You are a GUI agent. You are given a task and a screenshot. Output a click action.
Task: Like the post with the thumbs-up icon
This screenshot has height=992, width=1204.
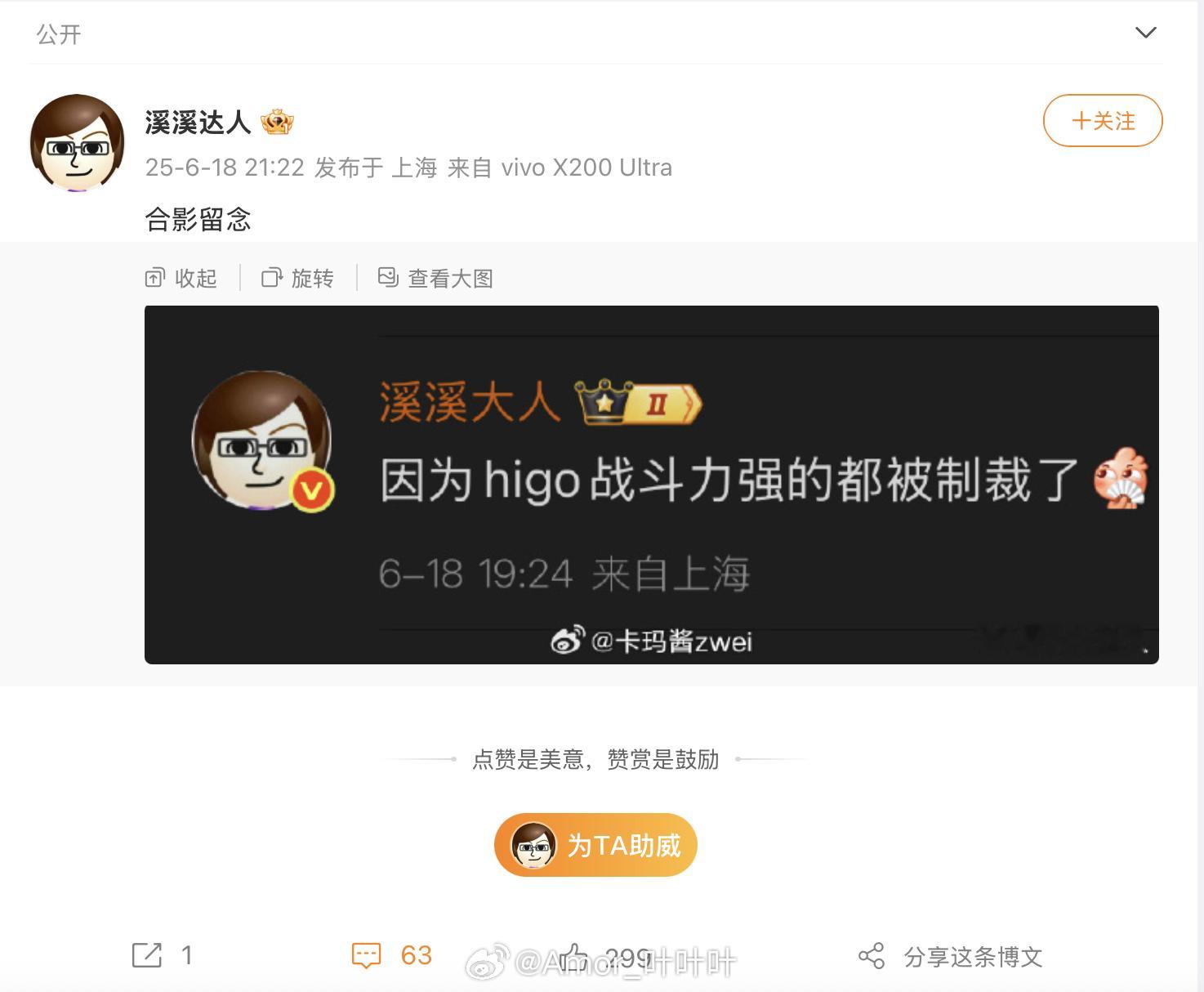tap(575, 955)
